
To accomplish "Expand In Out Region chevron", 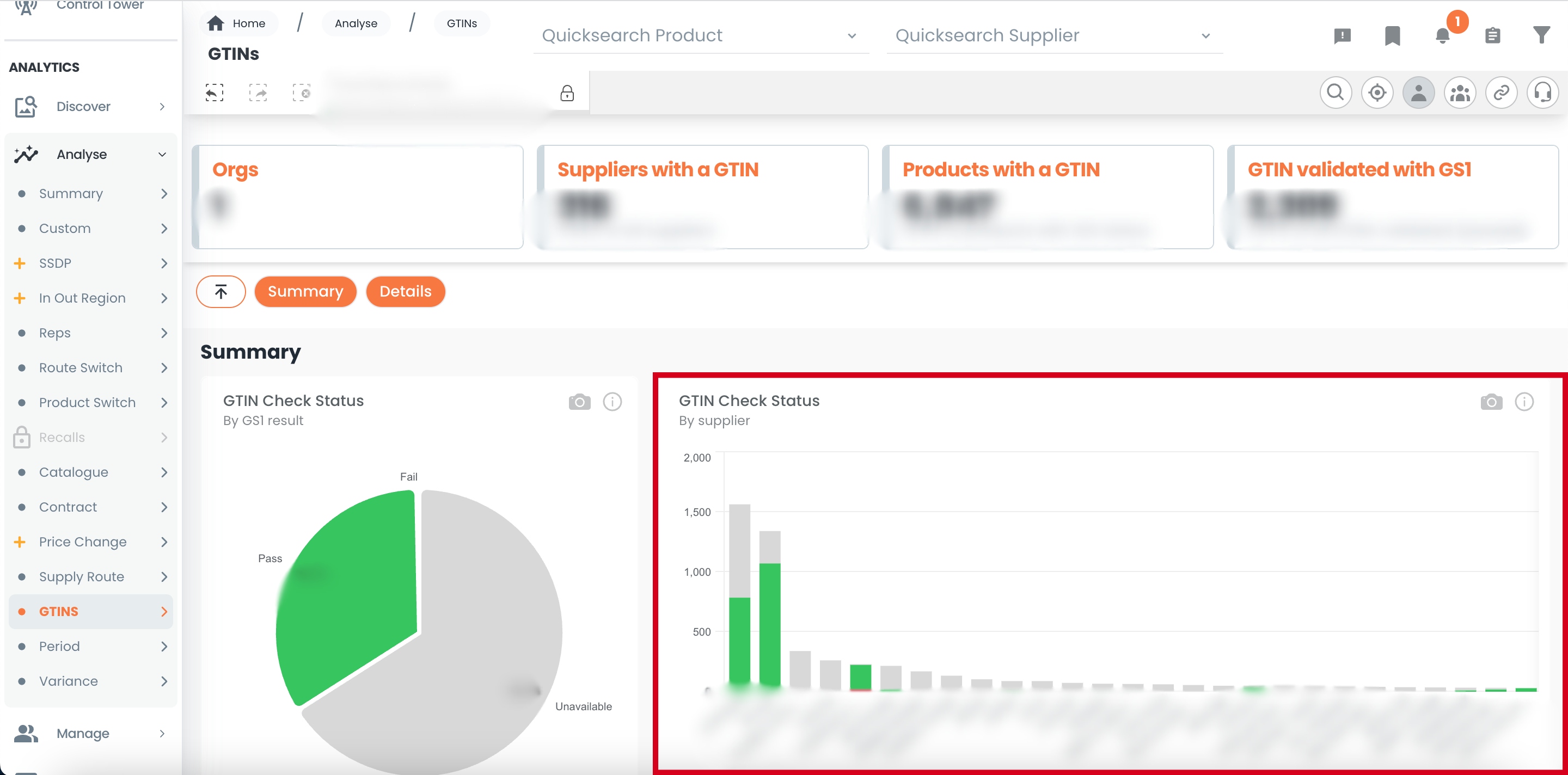I will tap(164, 298).
